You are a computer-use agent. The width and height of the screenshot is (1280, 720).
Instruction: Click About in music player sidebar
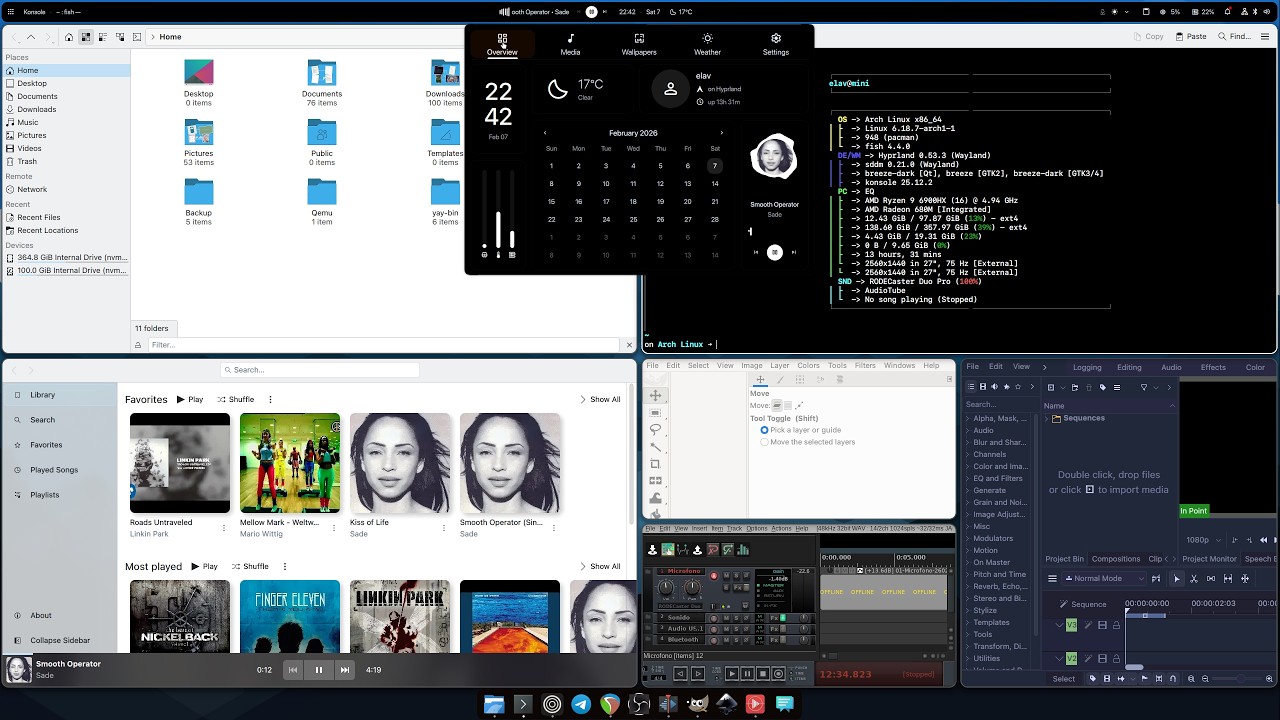(x=33, y=615)
